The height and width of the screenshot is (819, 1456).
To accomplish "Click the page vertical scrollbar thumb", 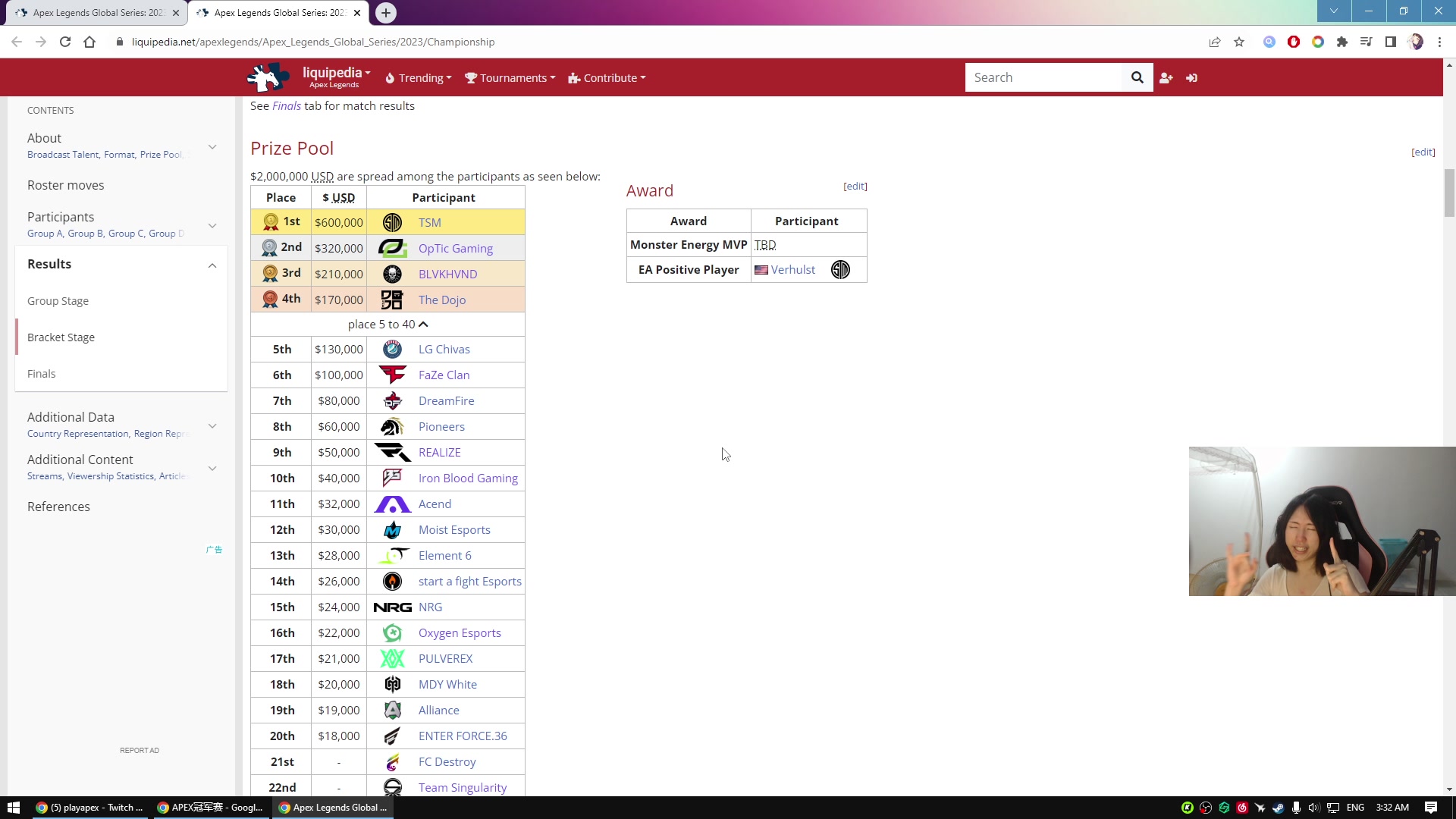I will pyautogui.click(x=1449, y=193).
